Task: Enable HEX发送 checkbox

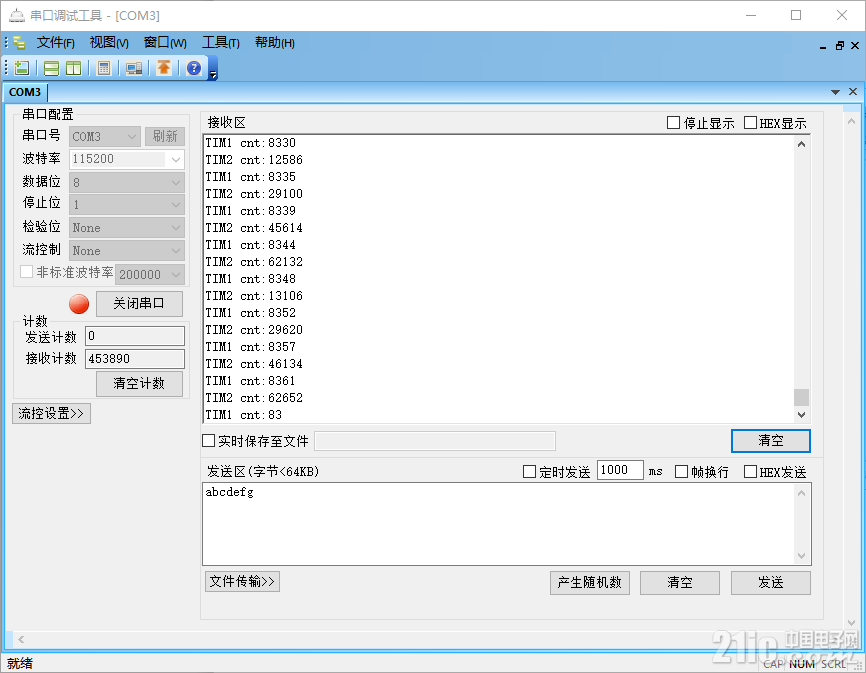Action: 750,471
